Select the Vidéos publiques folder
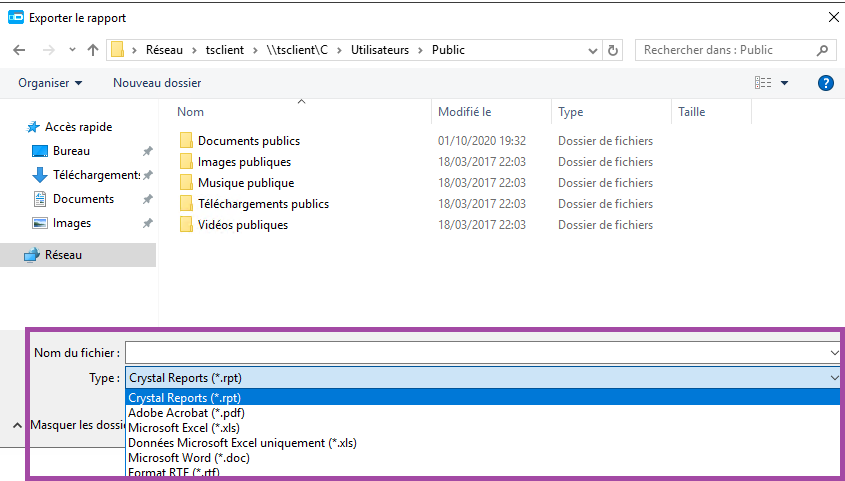The height and width of the screenshot is (481, 845). (x=243, y=225)
